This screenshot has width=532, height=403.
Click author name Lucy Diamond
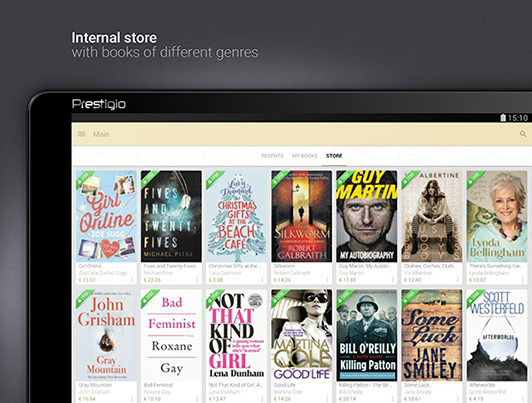point(225,273)
